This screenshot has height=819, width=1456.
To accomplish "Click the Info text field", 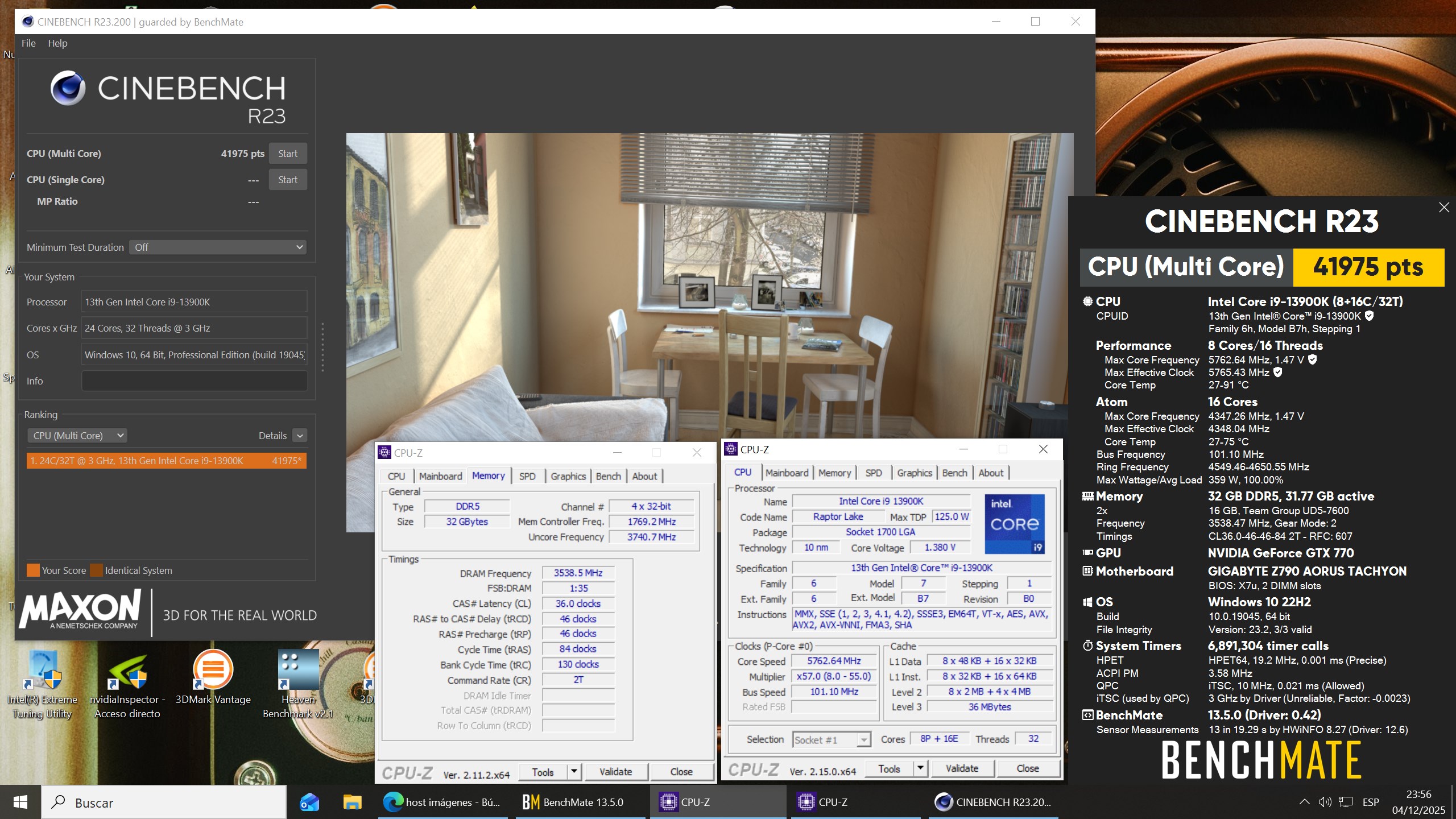I will [x=195, y=381].
